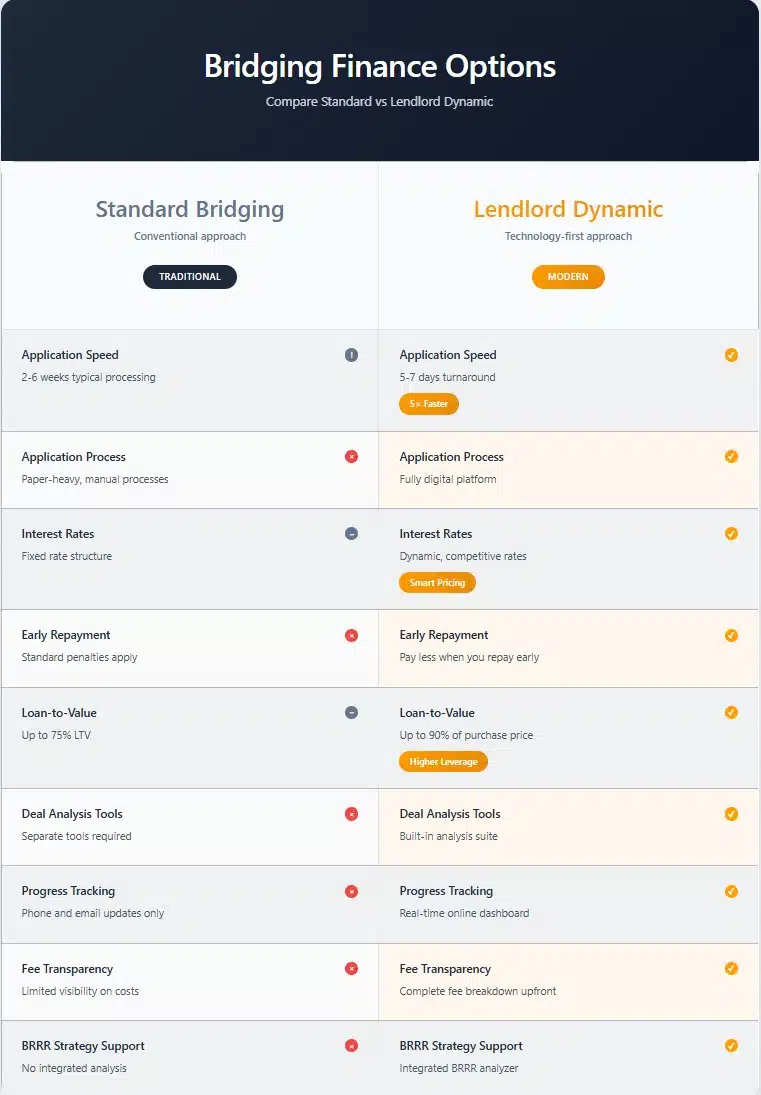Click the orange checkmark beside Dynamic, competitive rates
Image resolution: width=761 pixels, height=1095 pixels.
click(731, 534)
